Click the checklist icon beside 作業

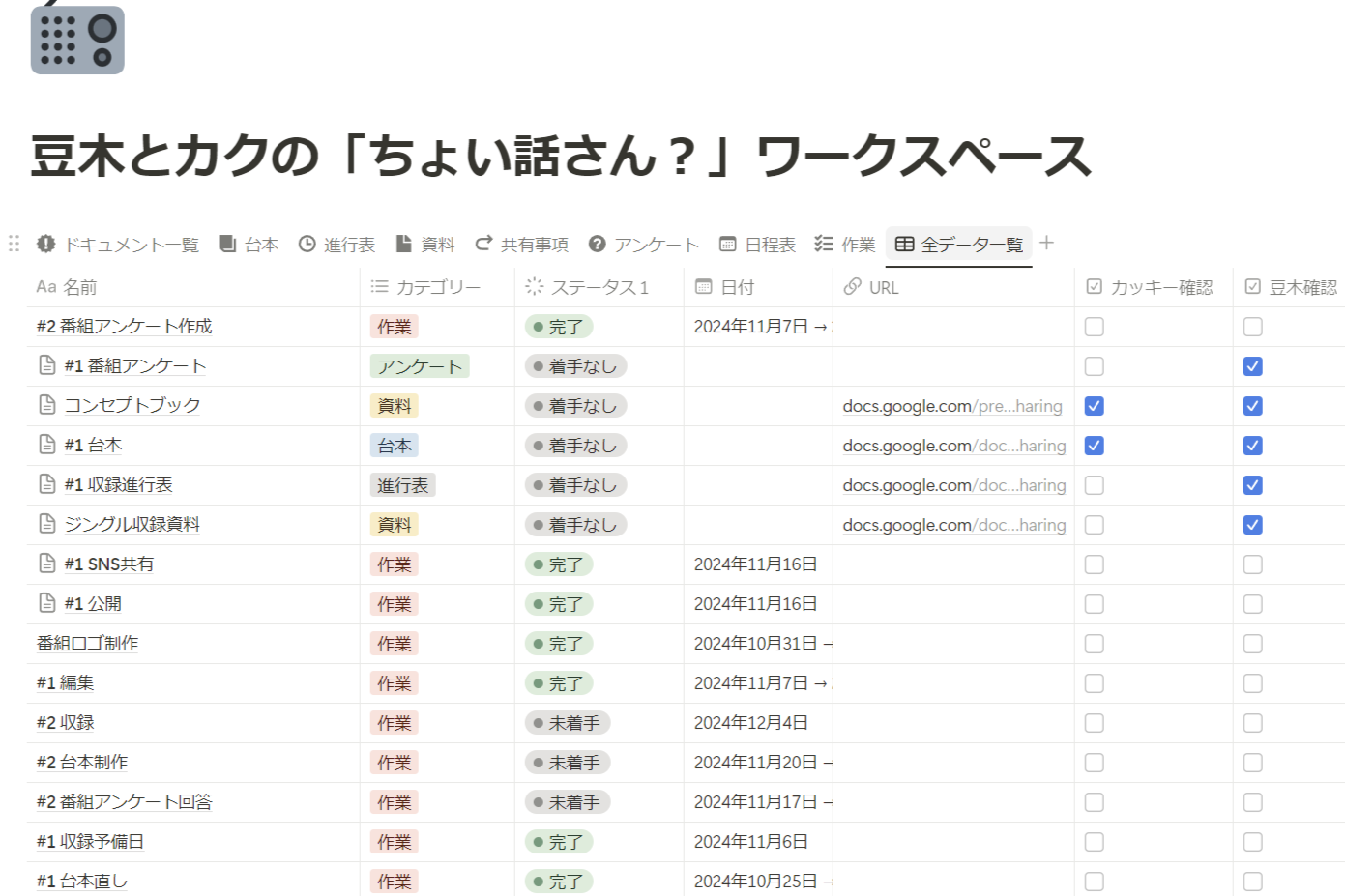click(824, 245)
